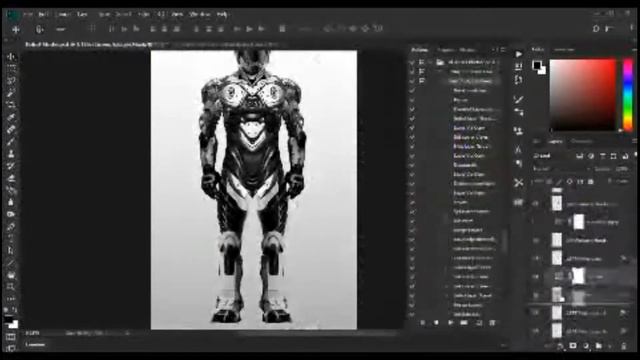
Task: Select the Eyedropper tool
Action: [x=11, y=117]
